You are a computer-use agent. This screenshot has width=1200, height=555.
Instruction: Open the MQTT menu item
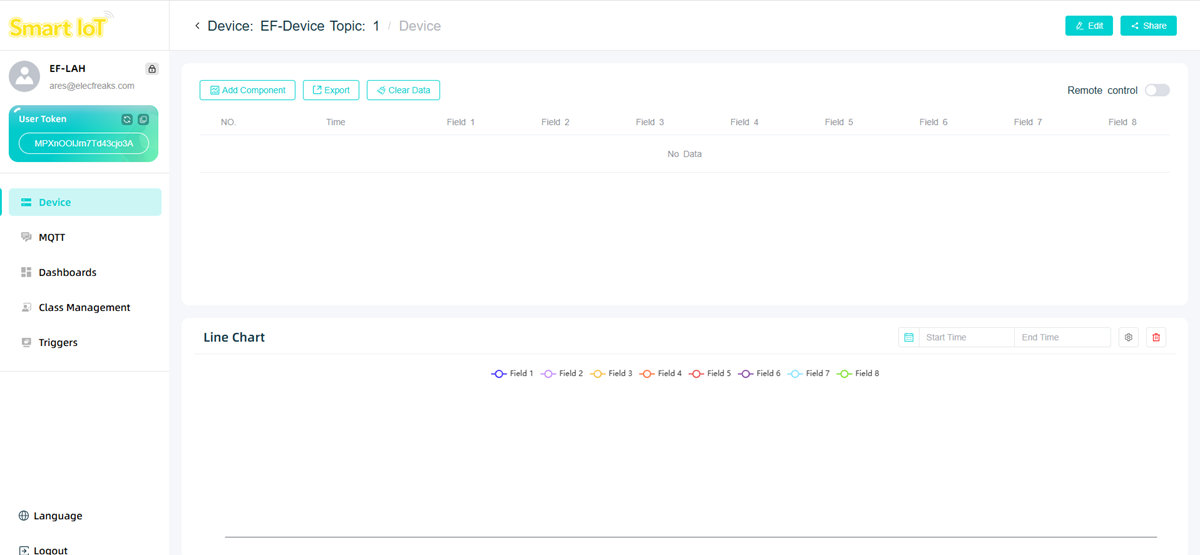51,237
